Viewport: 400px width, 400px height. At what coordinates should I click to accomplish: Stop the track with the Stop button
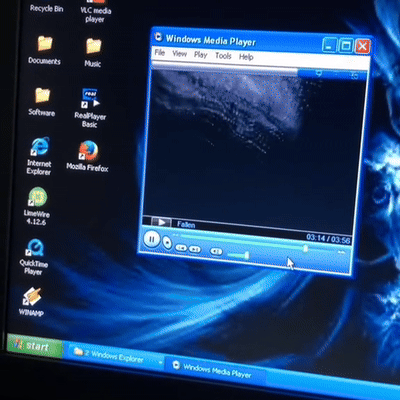click(167, 243)
